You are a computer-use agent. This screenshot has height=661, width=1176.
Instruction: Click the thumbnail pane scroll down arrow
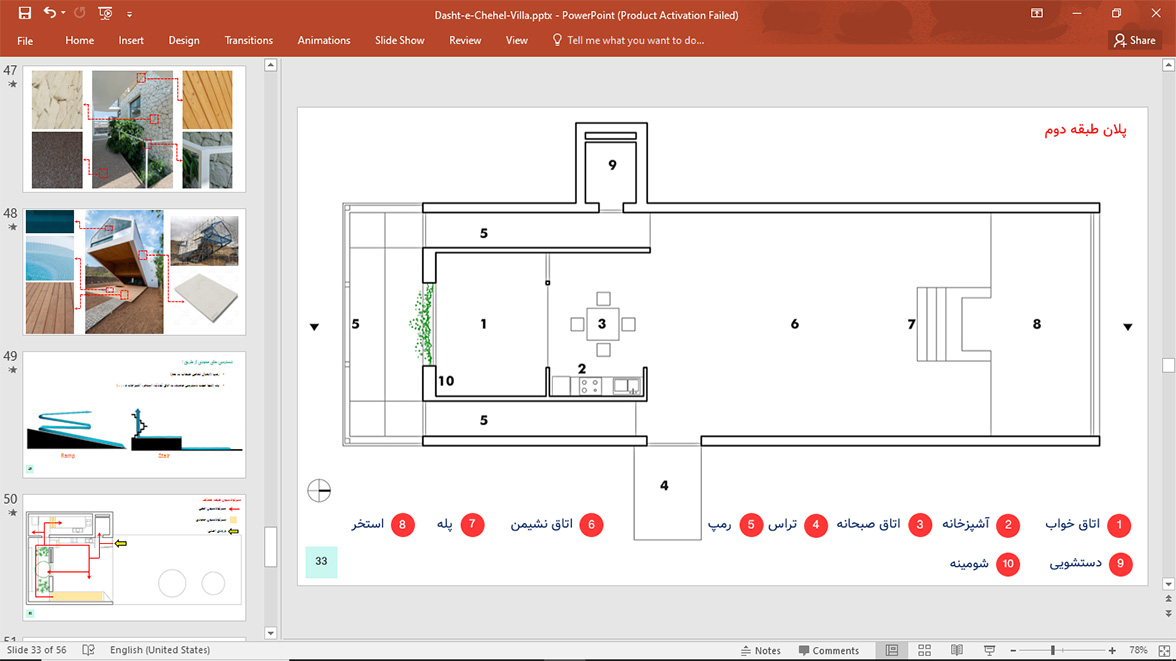coord(271,632)
